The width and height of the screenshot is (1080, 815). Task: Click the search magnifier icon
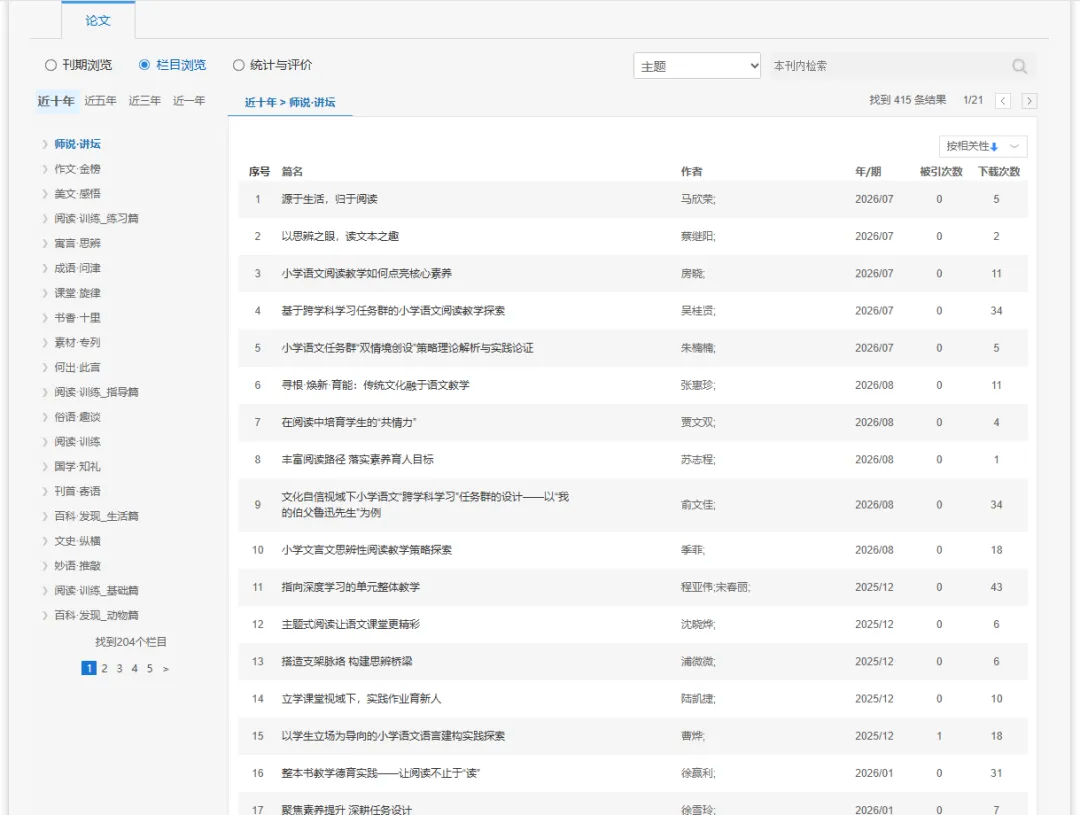point(1019,66)
